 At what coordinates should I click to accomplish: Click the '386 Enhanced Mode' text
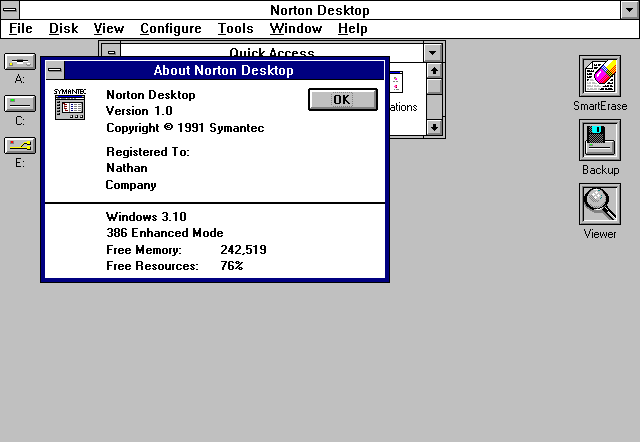[x=164, y=233]
